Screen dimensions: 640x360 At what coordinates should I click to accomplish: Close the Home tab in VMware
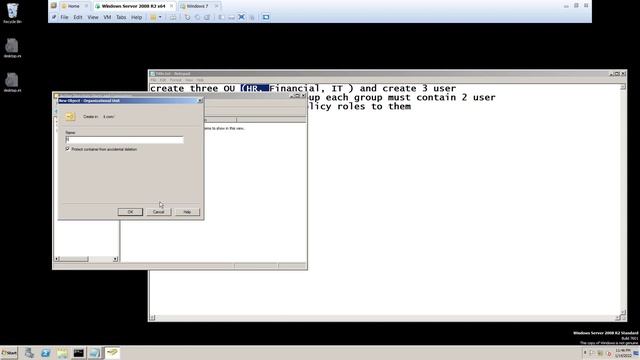click(x=86, y=6)
